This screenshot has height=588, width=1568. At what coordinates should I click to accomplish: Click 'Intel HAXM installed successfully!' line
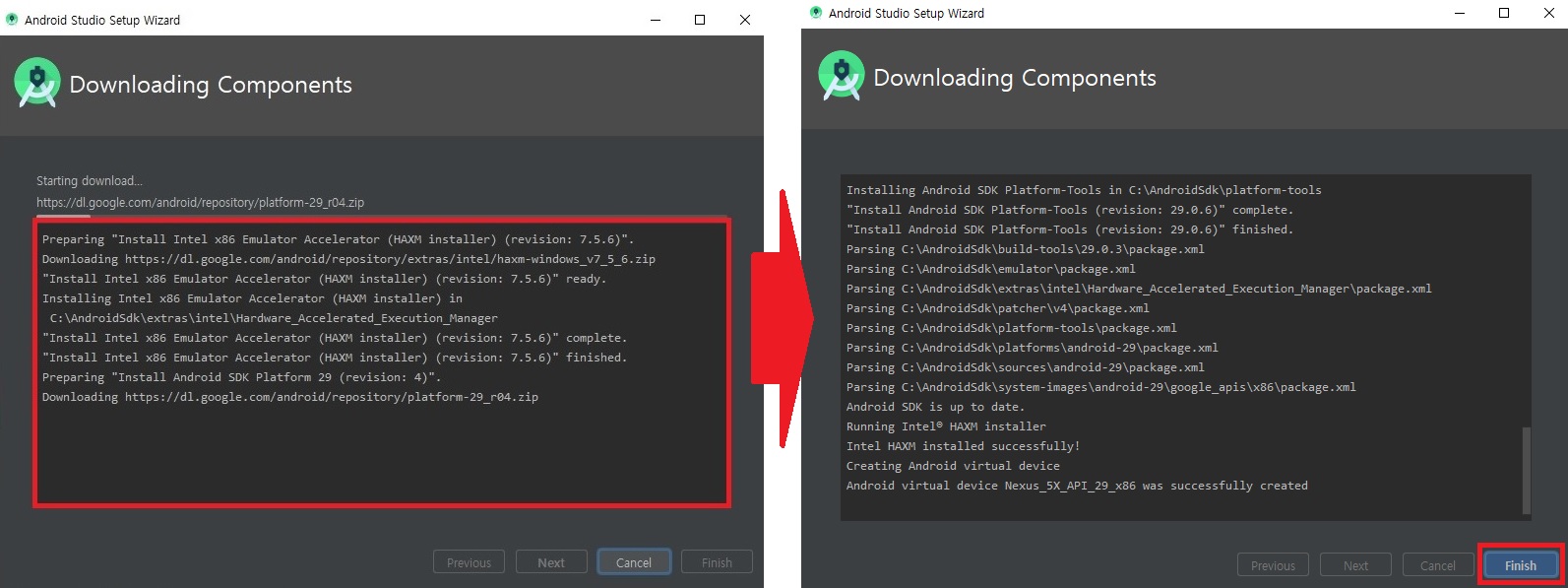point(963,446)
